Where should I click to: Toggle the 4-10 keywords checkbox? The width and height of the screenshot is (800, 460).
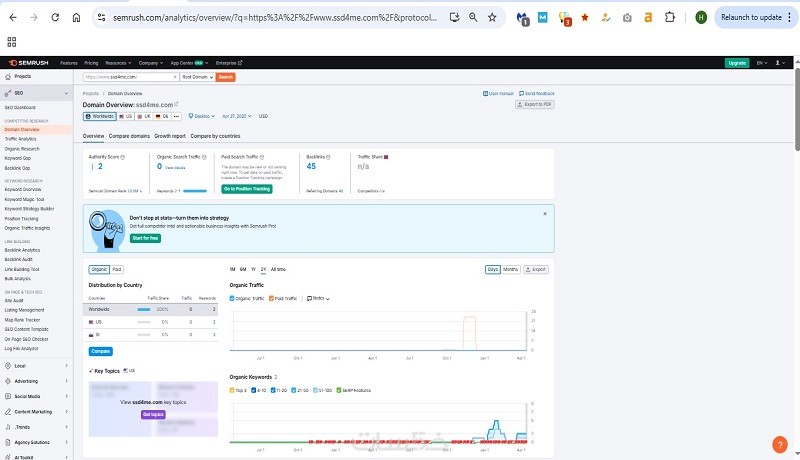[254, 390]
